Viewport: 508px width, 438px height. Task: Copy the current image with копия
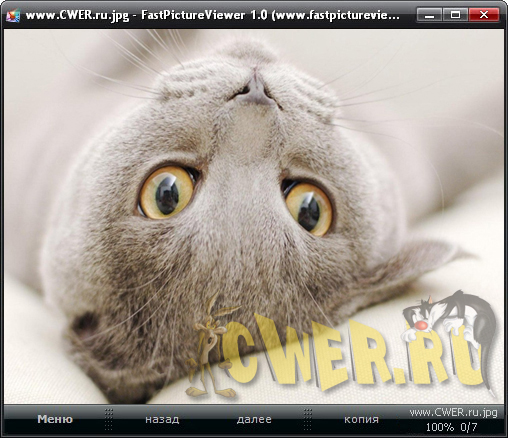[361, 419]
